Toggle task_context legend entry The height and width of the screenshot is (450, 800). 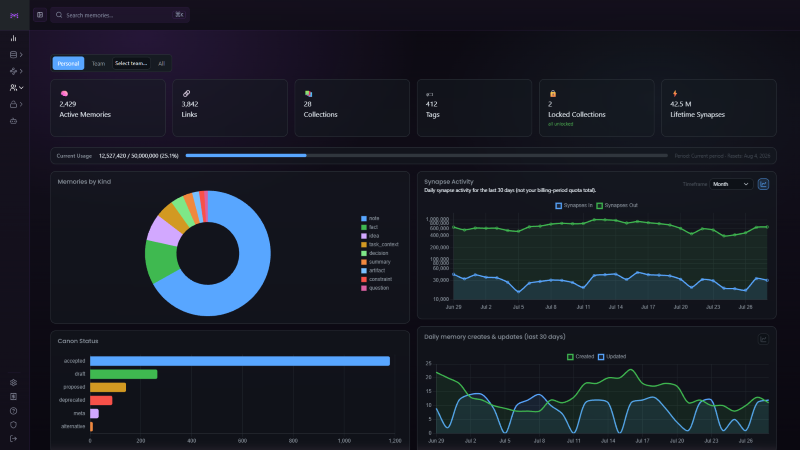(380, 244)
